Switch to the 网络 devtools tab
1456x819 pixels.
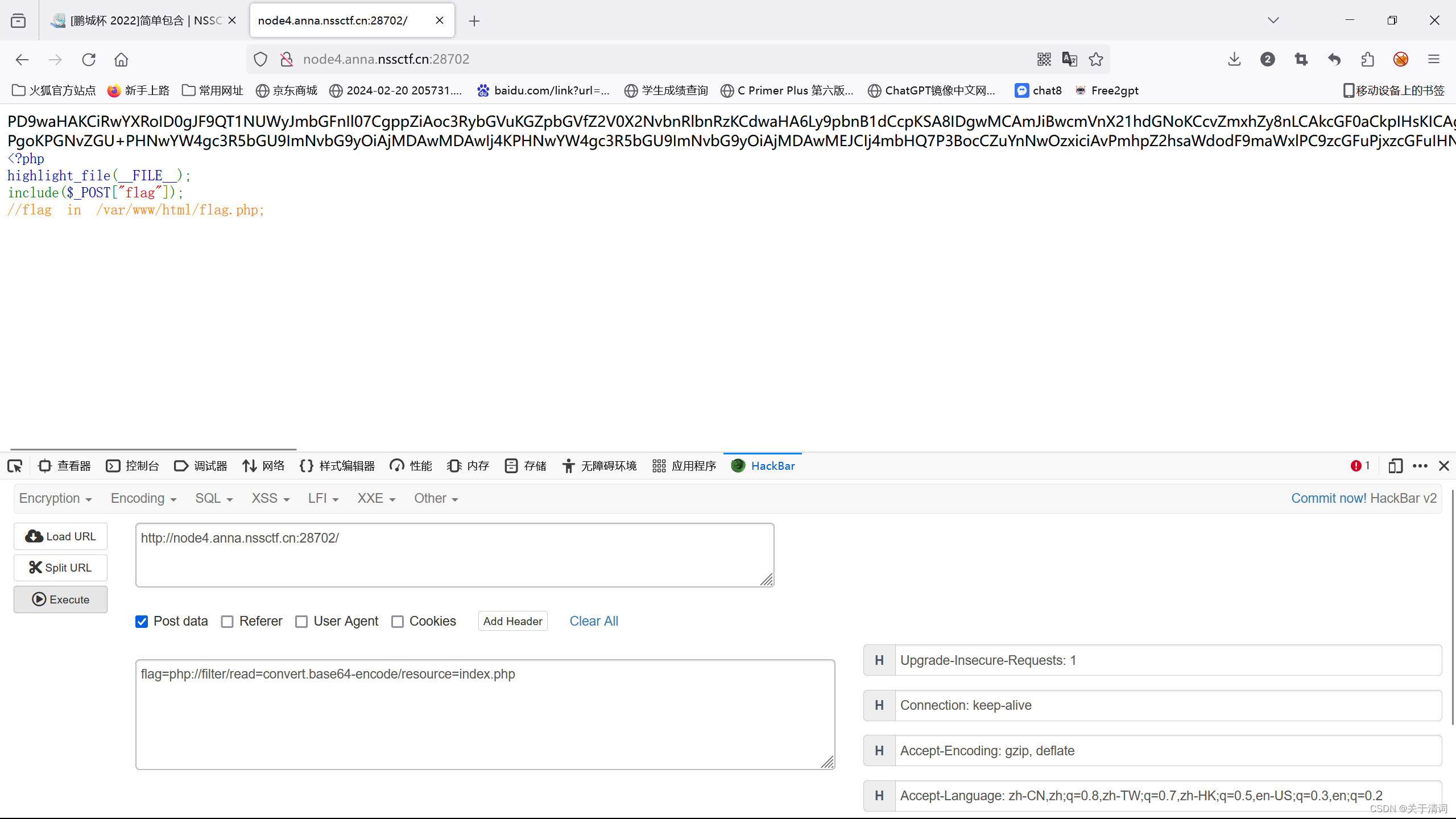point(263,466)
